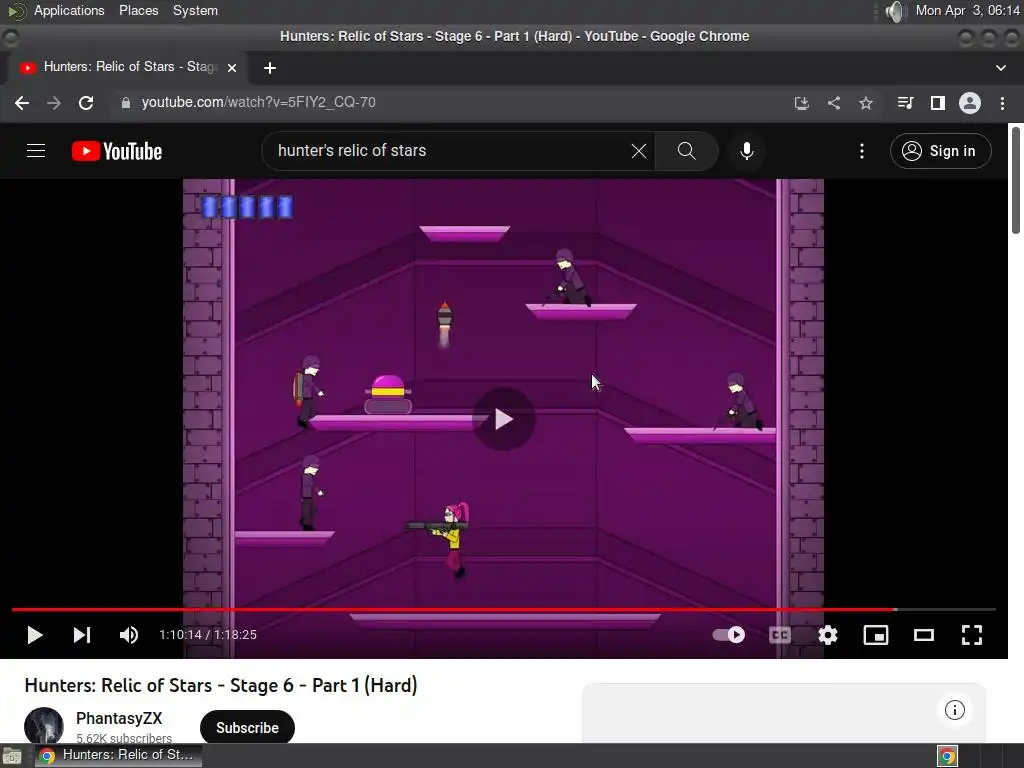Open a new Chrome tab
The image size is (1024, 768).
[270, 68]
